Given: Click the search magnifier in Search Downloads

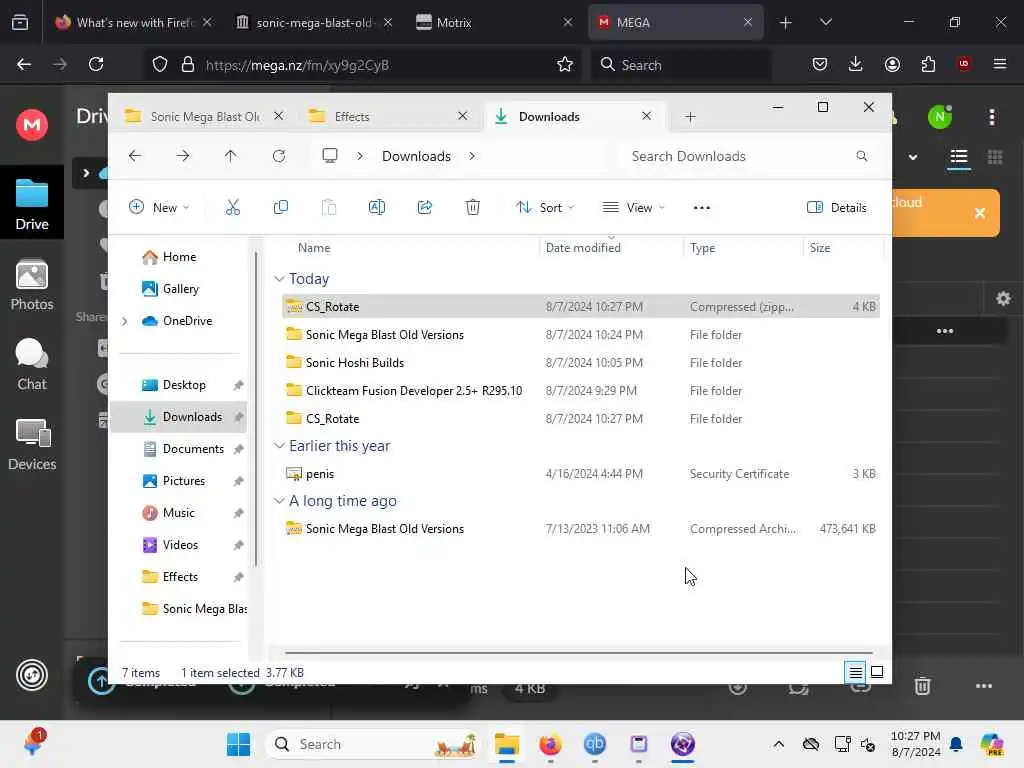Looking at the screenshot, I should click(x=861, y=156).
